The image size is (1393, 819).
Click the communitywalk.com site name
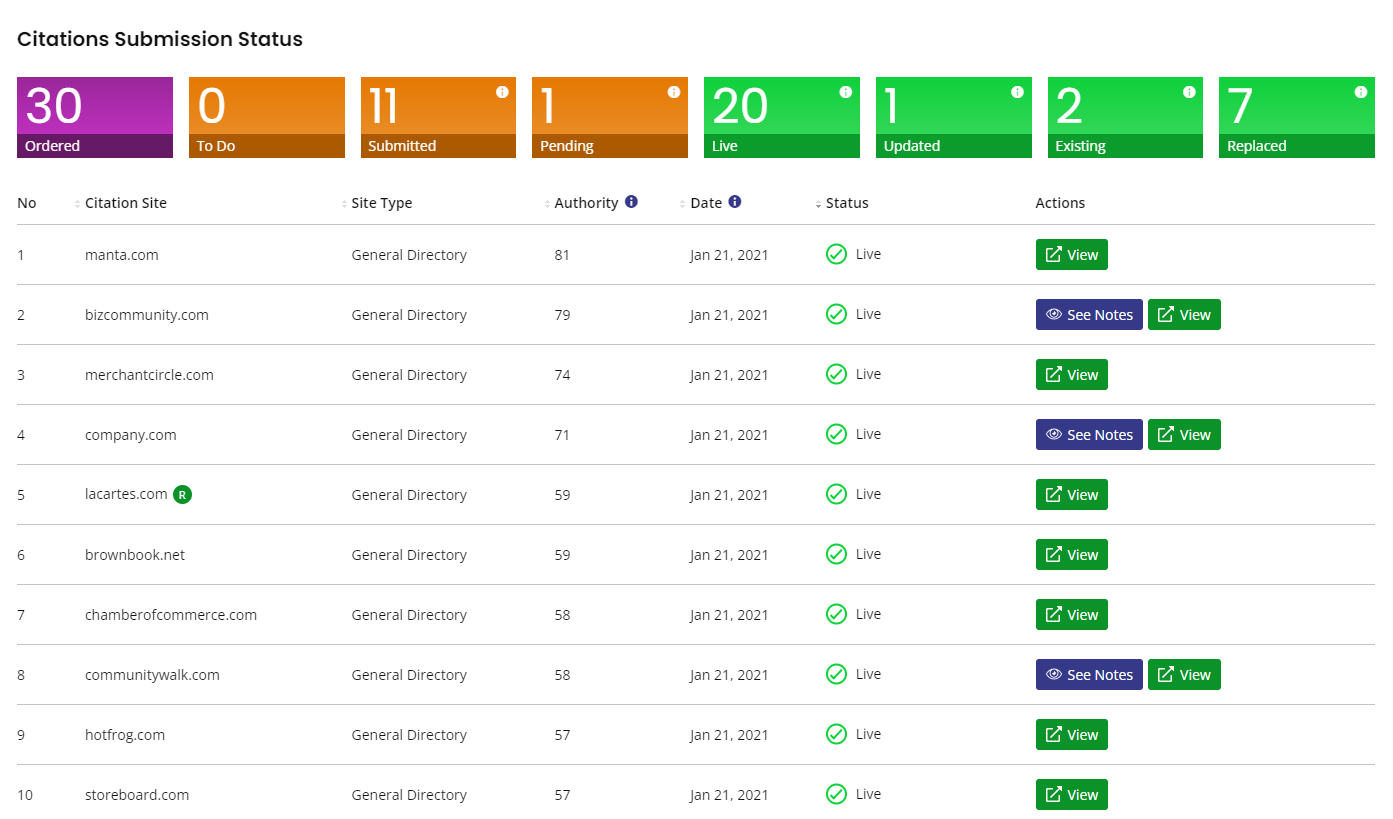[152, 675]
